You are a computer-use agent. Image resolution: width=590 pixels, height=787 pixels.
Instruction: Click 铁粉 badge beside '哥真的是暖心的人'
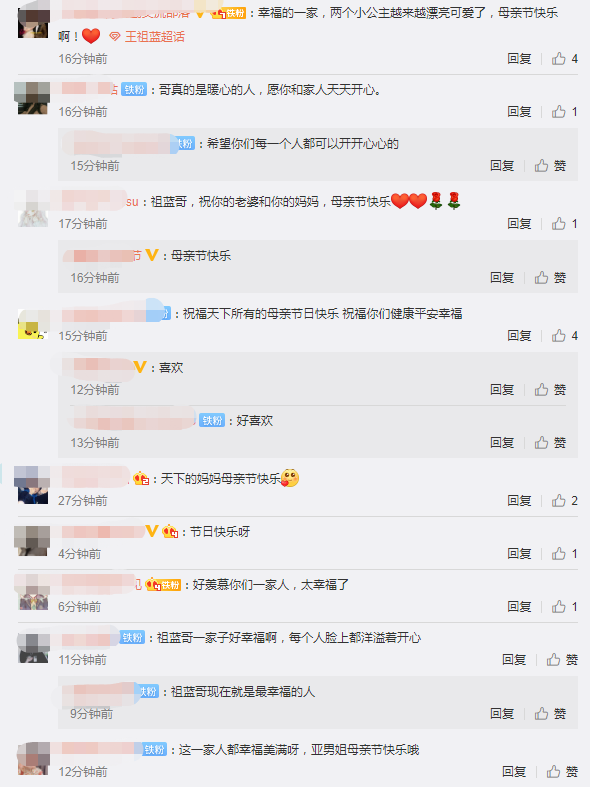point(134,89)
